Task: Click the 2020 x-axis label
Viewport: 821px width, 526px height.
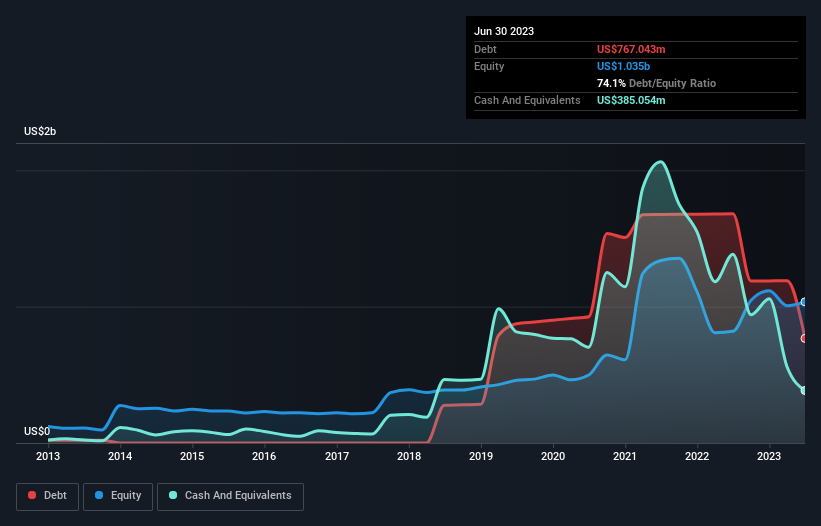Action: click(x=553, y=456)
